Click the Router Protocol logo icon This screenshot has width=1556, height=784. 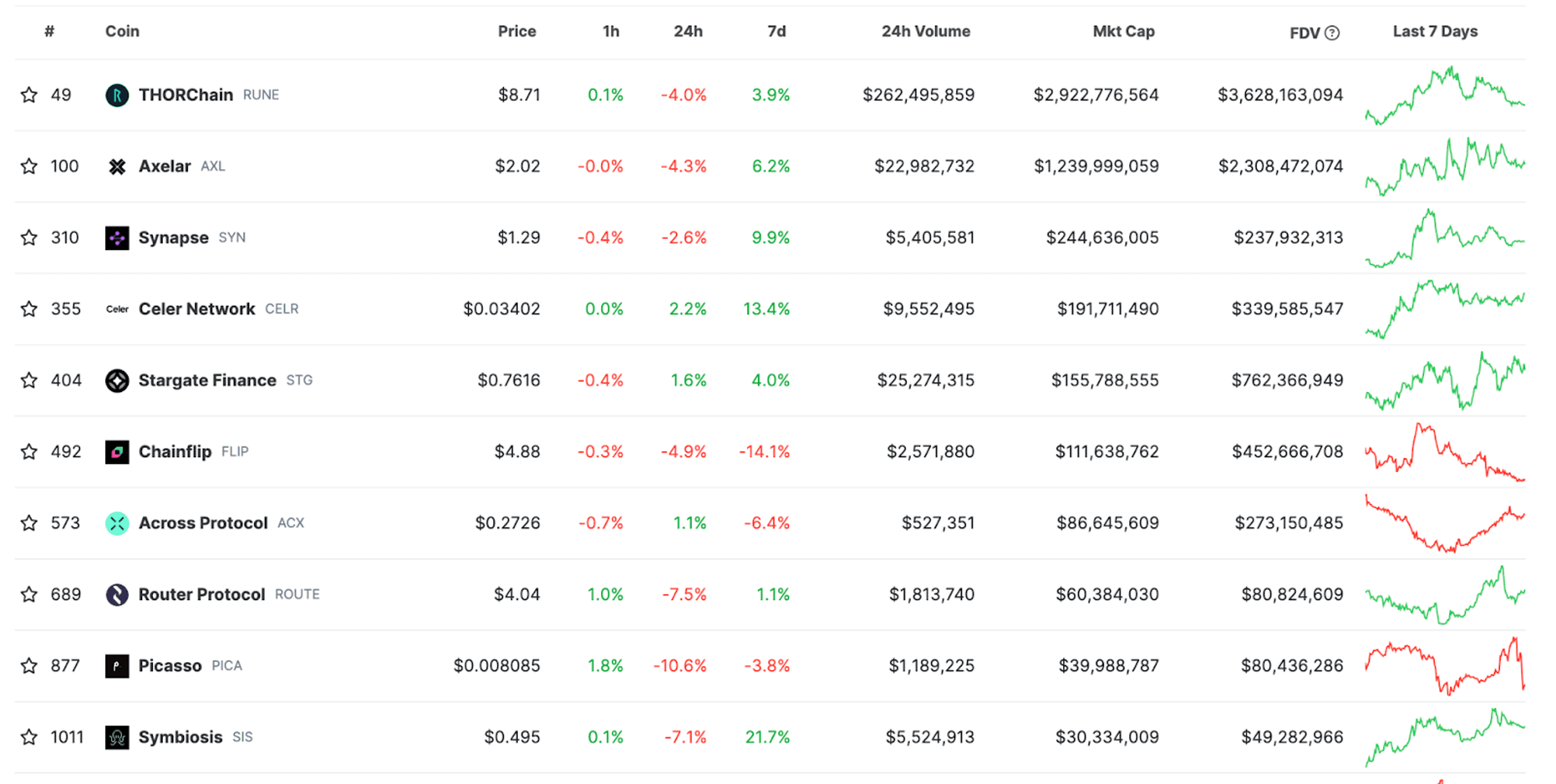click(x=117, y=594)
